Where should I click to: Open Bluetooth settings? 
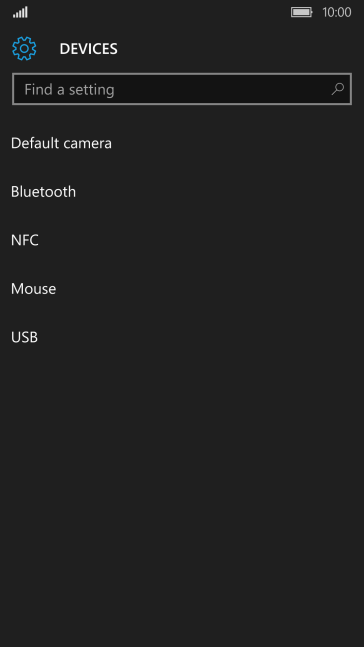coord(182,192)
